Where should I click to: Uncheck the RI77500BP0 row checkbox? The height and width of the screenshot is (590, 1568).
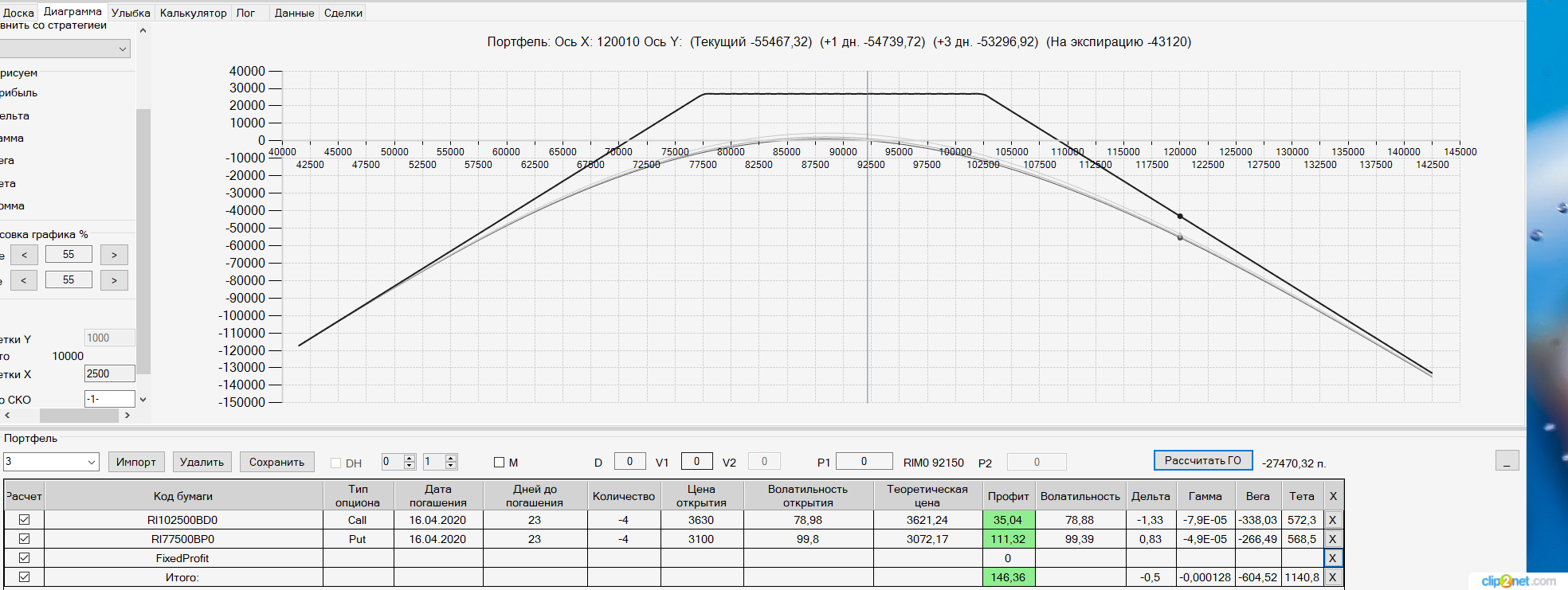25,539
